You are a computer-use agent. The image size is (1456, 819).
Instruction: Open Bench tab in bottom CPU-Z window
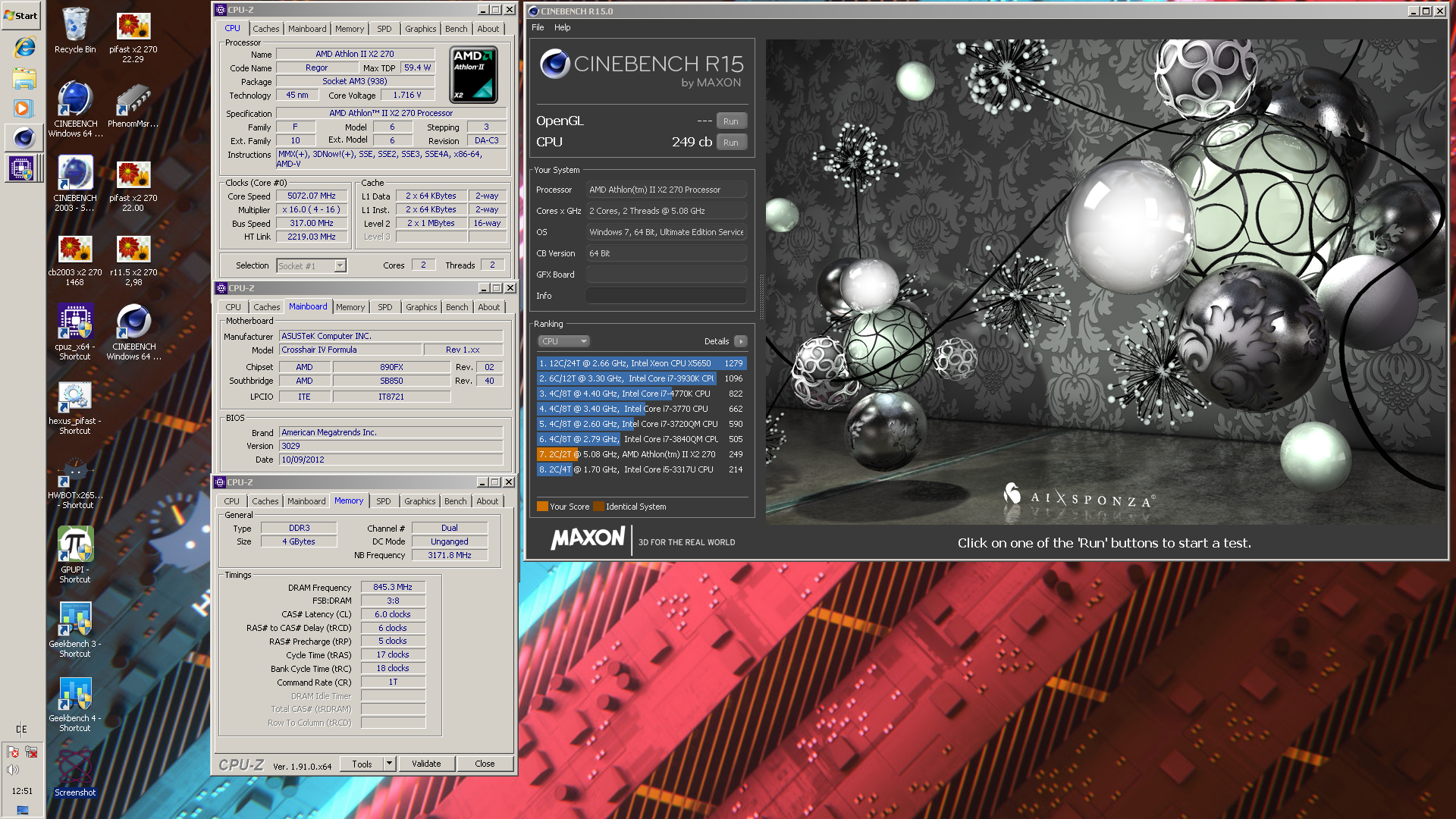tap(455, 501)
